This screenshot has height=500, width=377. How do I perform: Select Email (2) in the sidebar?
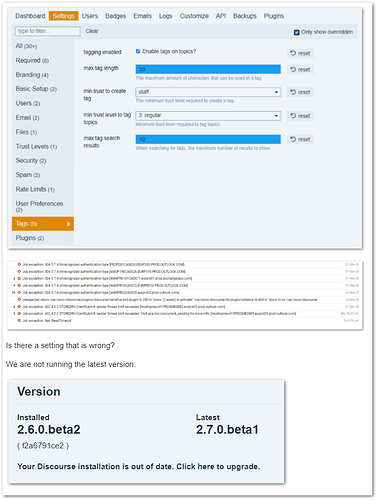[x=27, y=118]
